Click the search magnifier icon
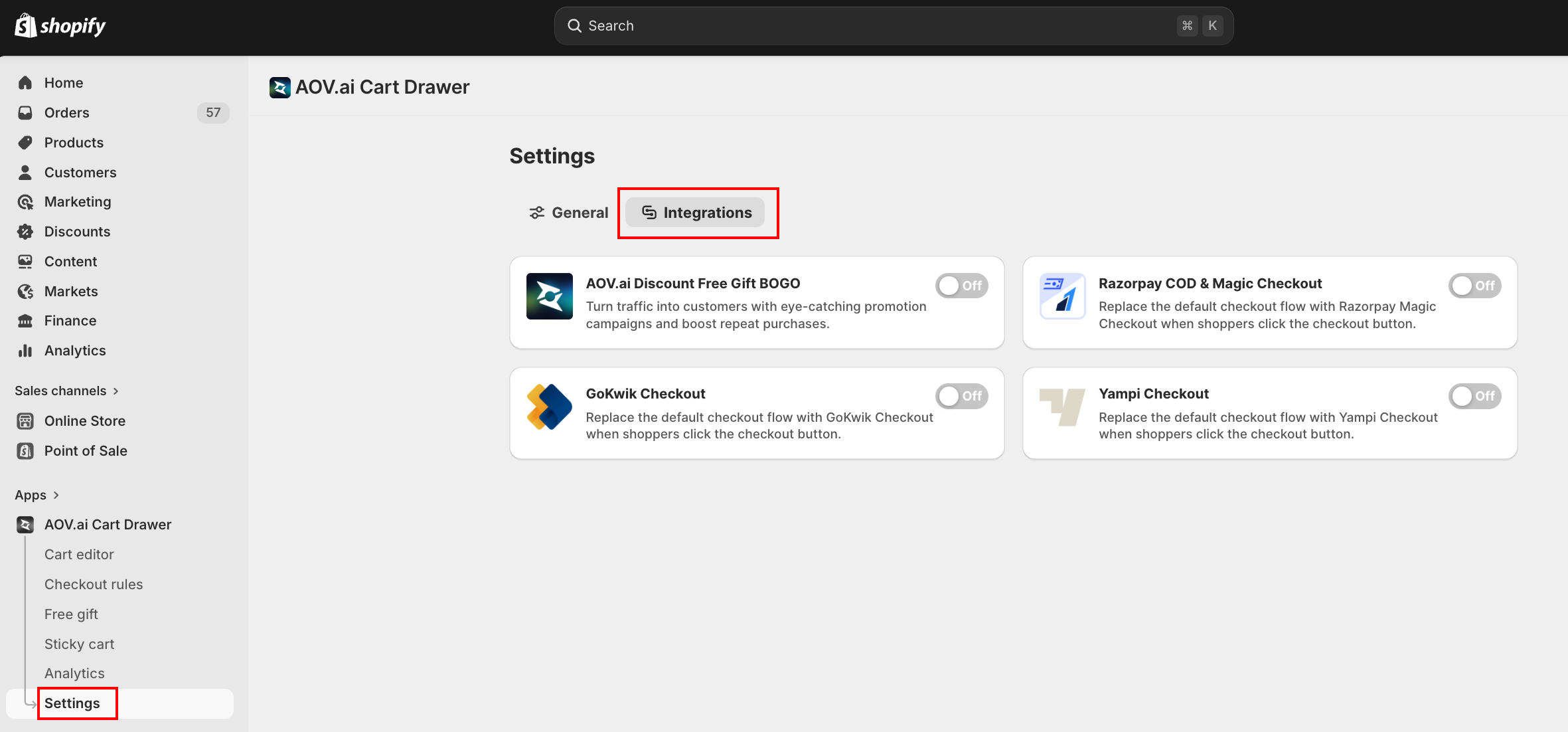This screenshot has height=732, width=1568. 574,26
